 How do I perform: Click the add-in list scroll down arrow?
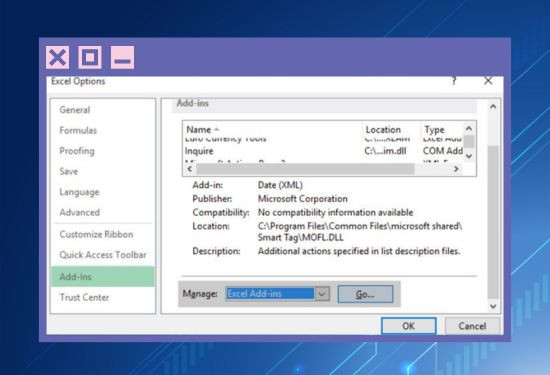(x=469, y=156)
